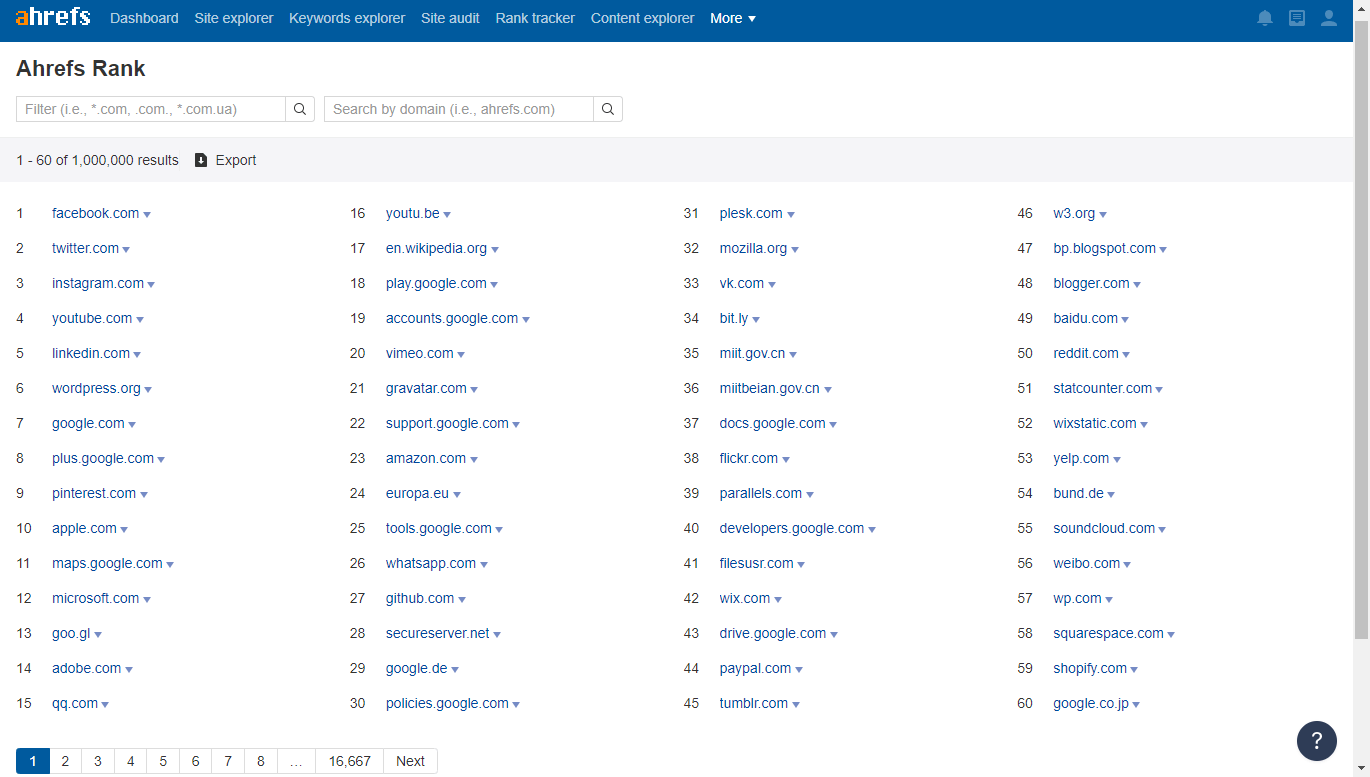
Task: Open Content explorer in the top menu
Action: tap(642, 18)
